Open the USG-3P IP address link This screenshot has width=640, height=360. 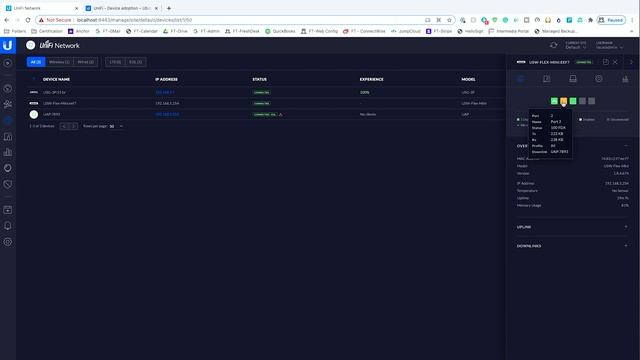coord(165,92)
